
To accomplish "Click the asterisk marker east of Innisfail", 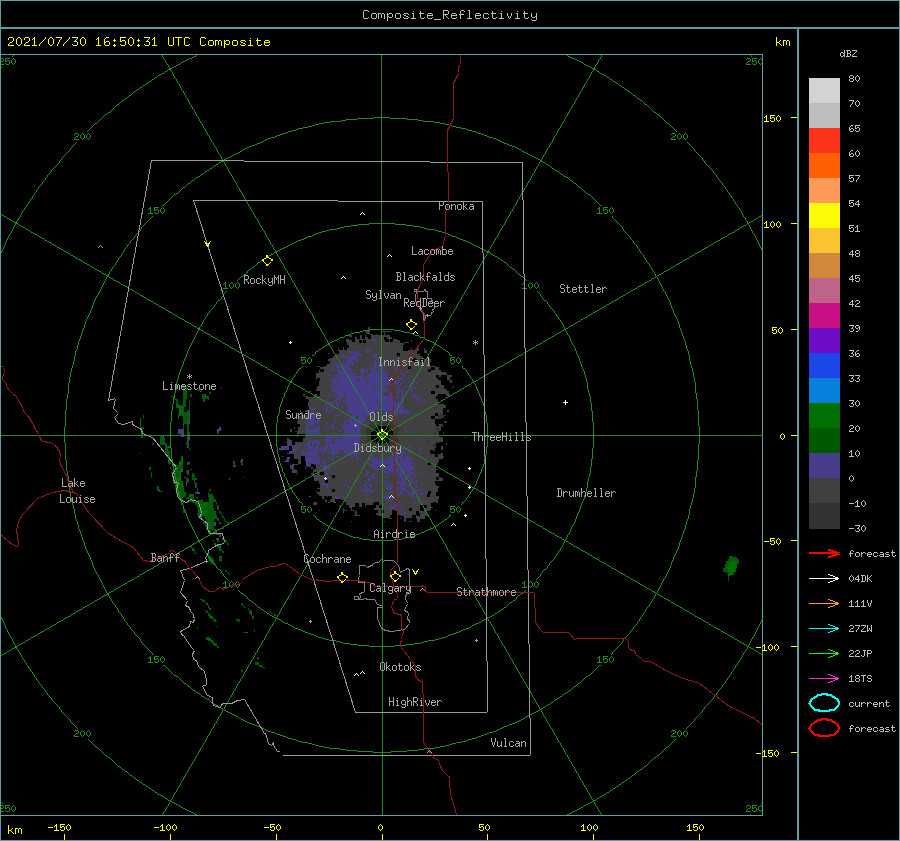I will point(475,343).
